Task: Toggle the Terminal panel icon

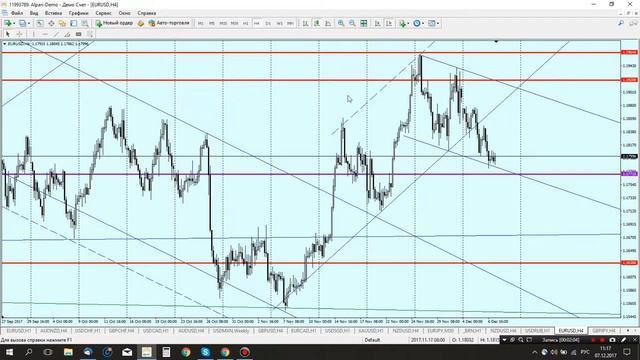Action: [73, 23]
